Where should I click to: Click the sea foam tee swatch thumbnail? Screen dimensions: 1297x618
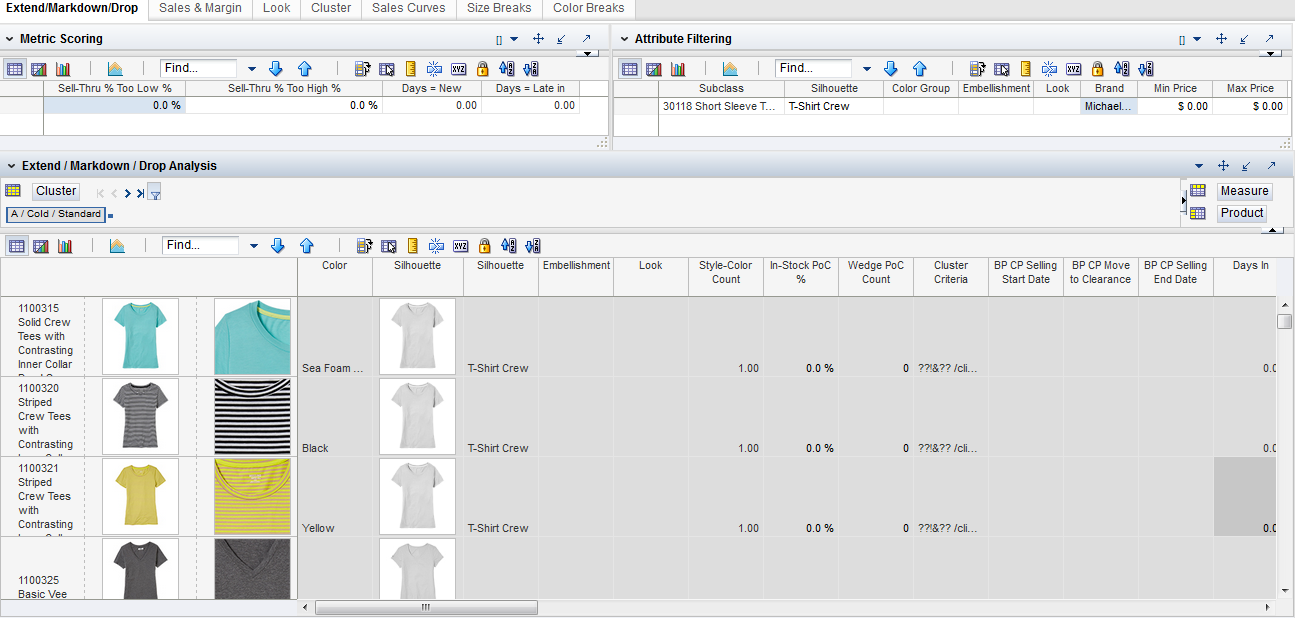pos(252,336)
